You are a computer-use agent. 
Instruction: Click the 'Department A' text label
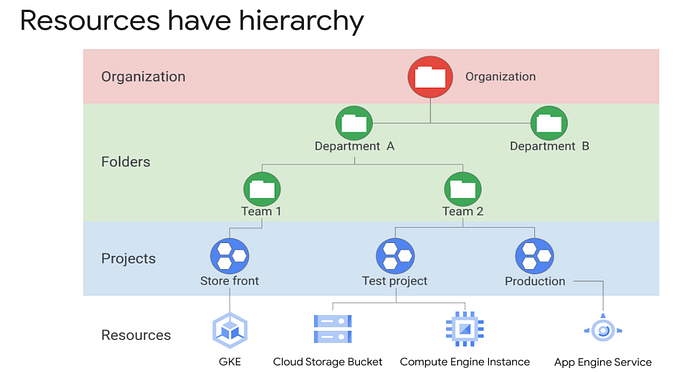pyautogui.click(x=354, y=146)
